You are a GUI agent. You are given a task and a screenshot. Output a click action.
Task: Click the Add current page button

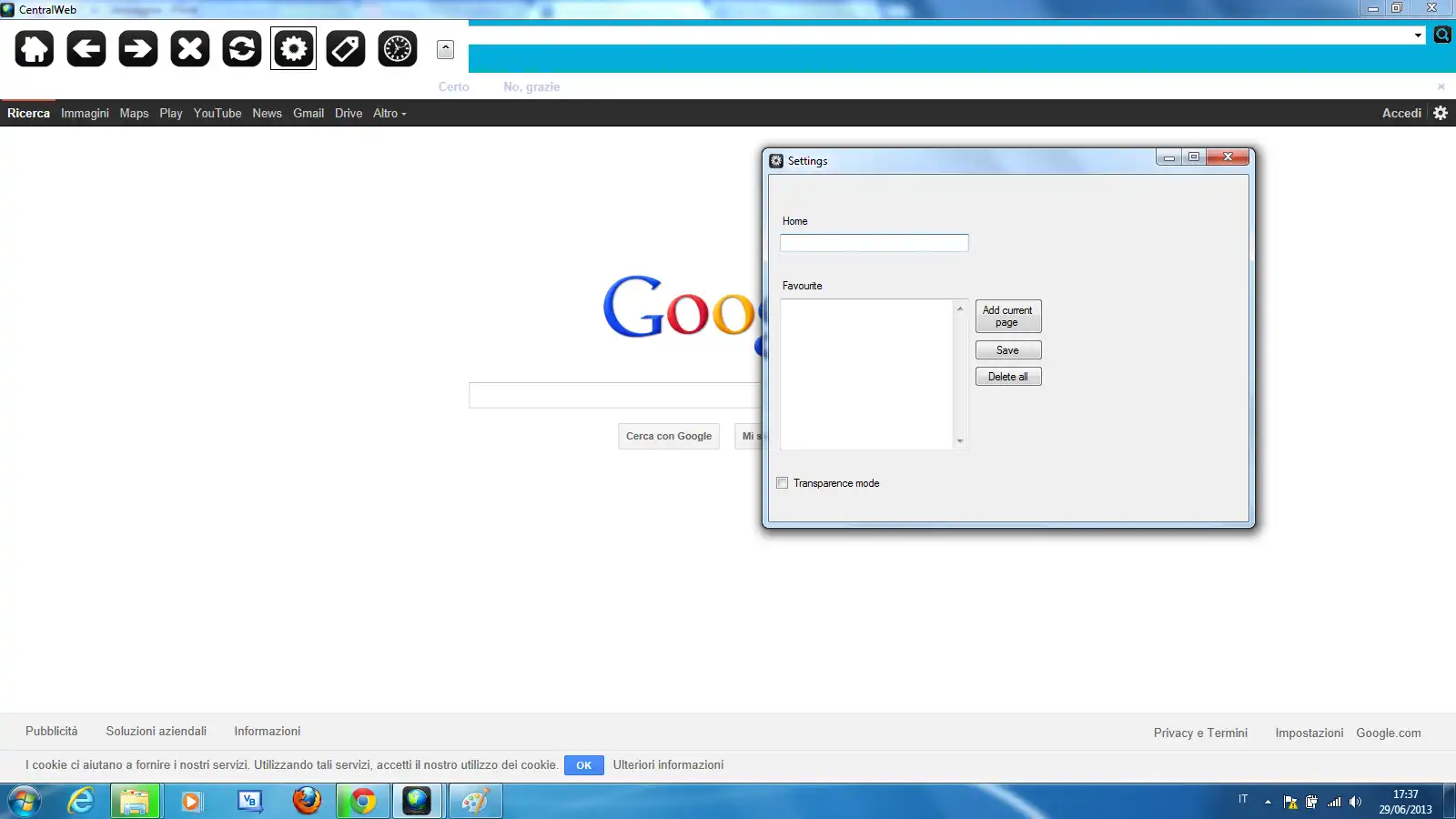[1008, 317]
